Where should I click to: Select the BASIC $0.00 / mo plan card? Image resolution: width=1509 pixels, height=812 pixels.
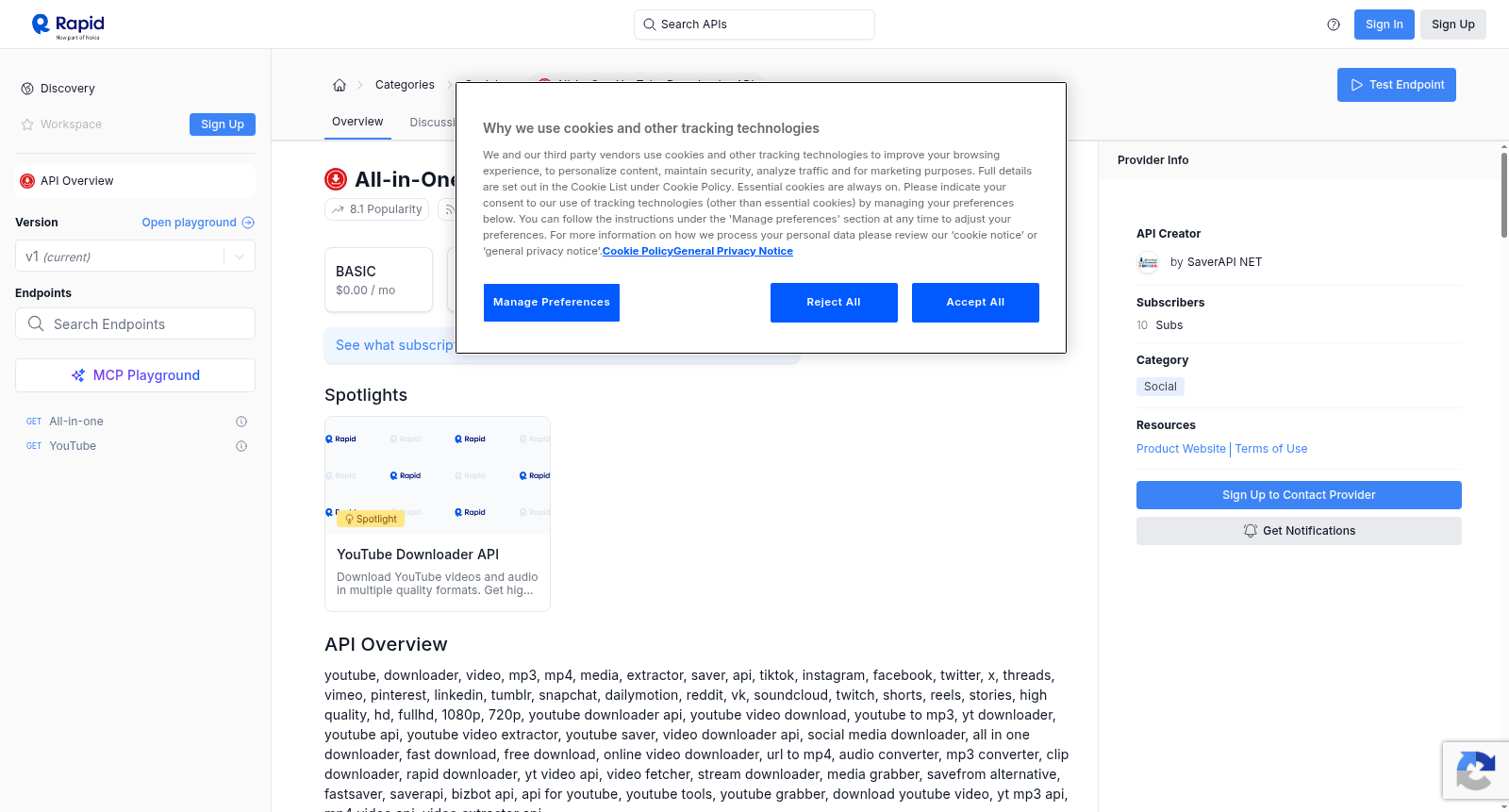coord(378,280)
